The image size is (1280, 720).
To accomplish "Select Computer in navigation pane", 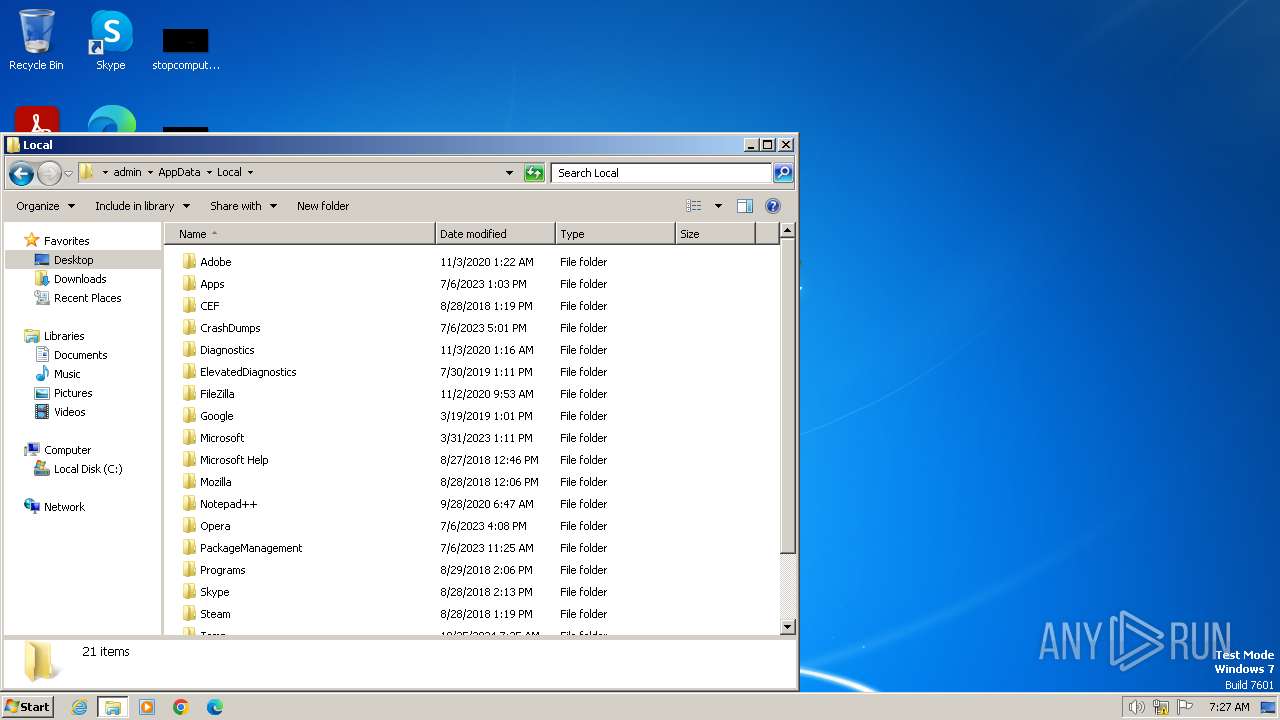I will (67, 450).
